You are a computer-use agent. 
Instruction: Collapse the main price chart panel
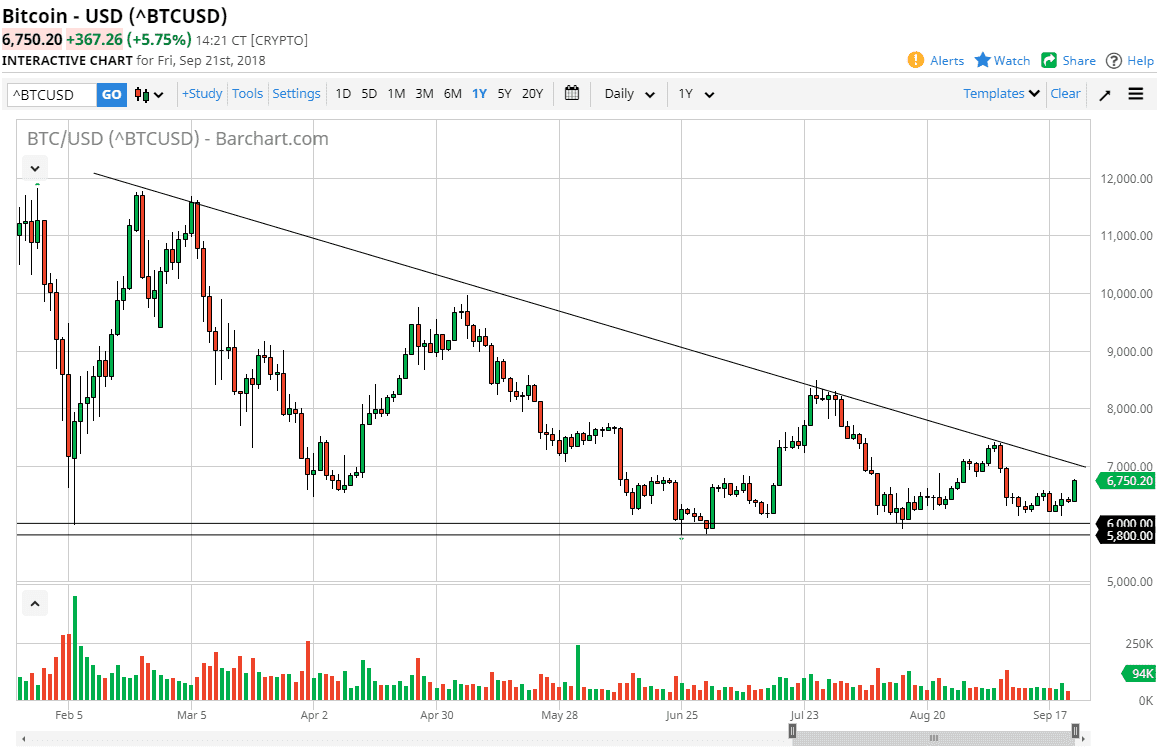34,168
